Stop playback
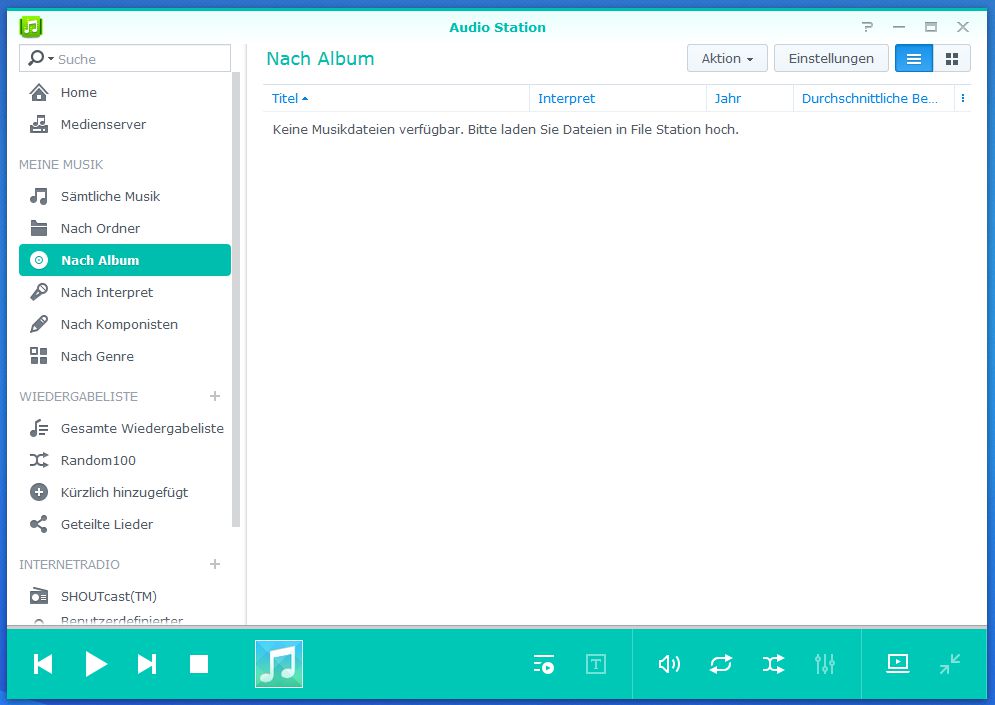This screenshot has width=995, height=705. pos(199,664)
